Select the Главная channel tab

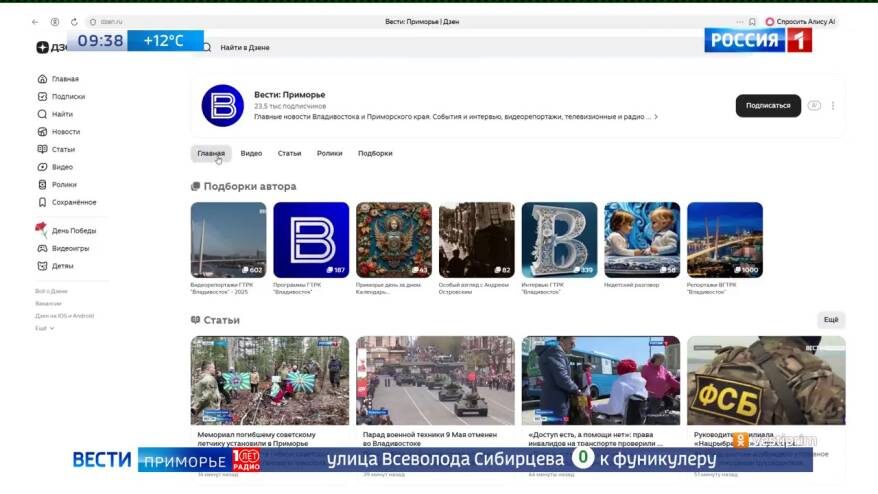211,153
